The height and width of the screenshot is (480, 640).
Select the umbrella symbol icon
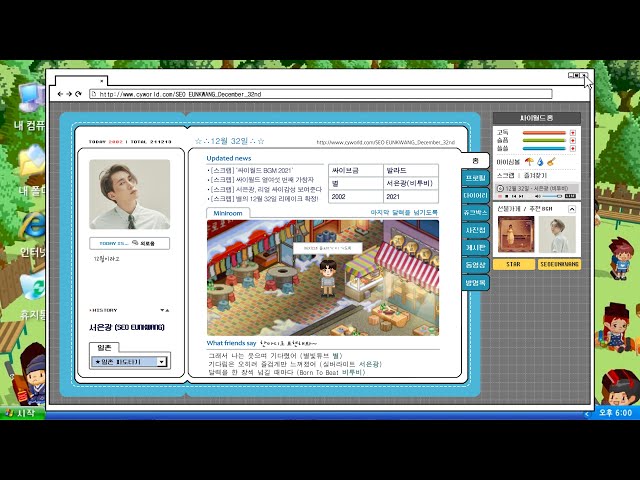(529, 162)
